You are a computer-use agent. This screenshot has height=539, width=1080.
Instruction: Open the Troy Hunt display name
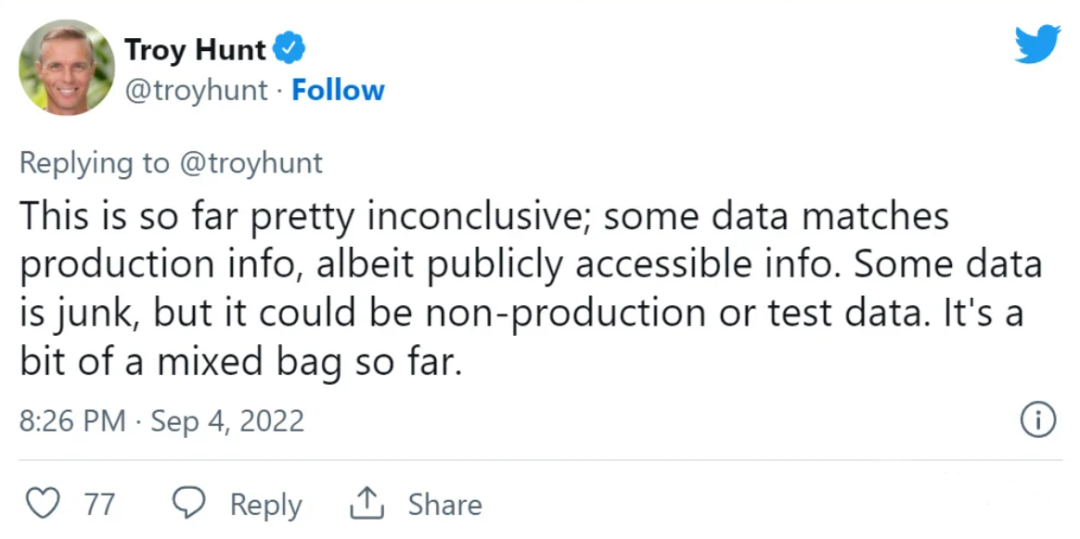tap(195, 50)
